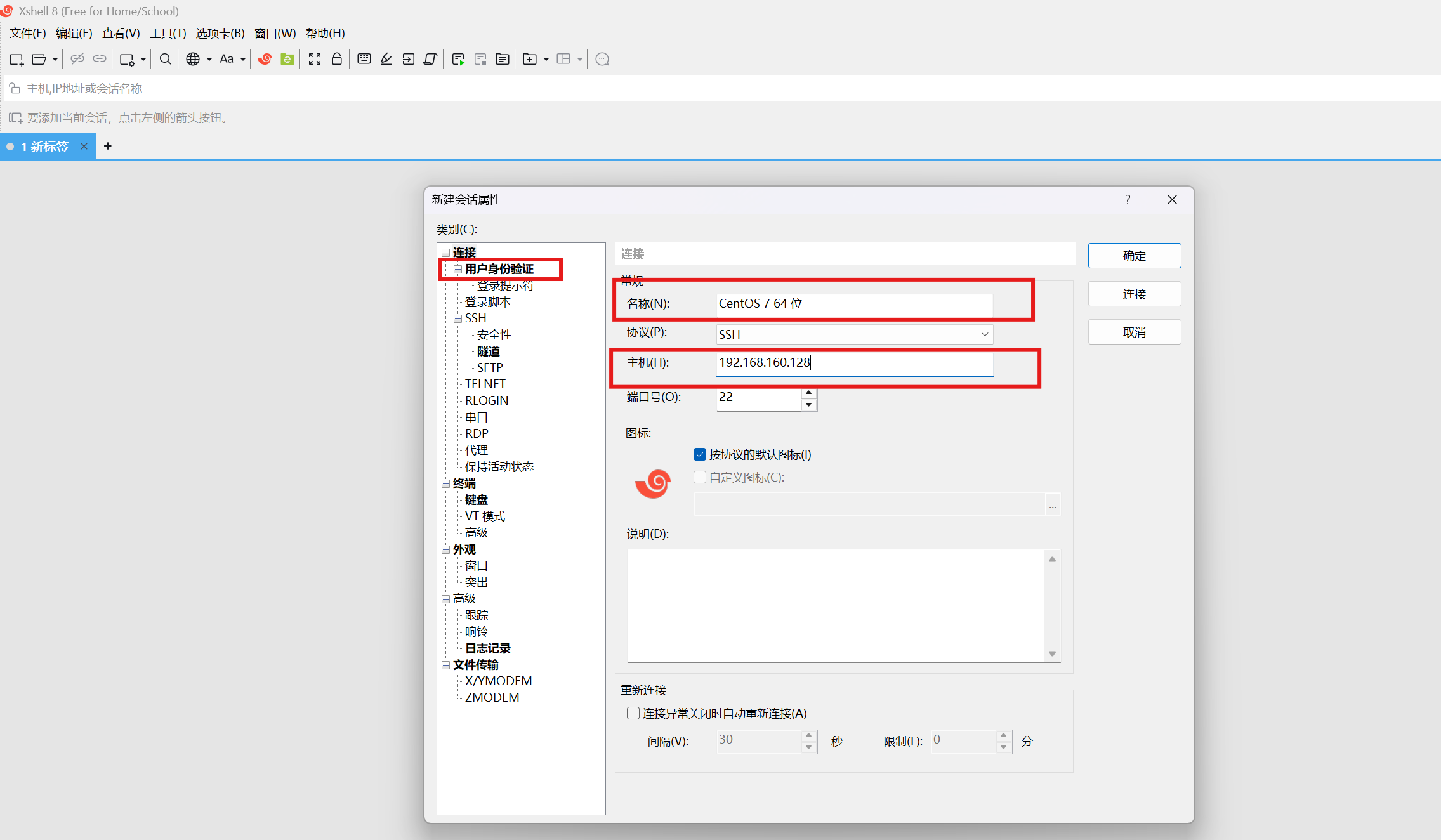This screenshot has width=1441, height=840.
Task: Click the globe encoding icon
Action: pyautogui.click(x=193, y=59)
